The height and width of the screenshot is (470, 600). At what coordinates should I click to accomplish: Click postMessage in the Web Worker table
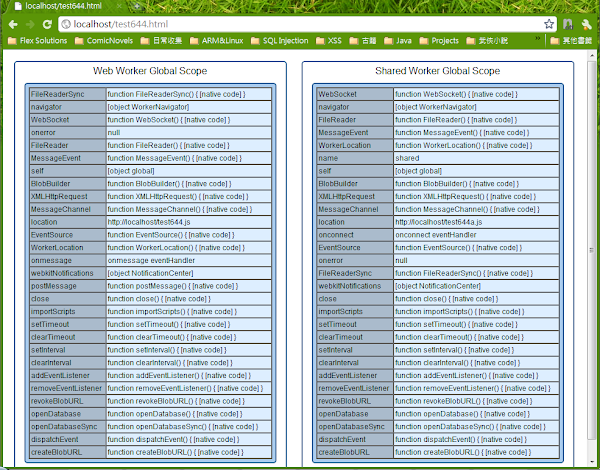point(68,286)
